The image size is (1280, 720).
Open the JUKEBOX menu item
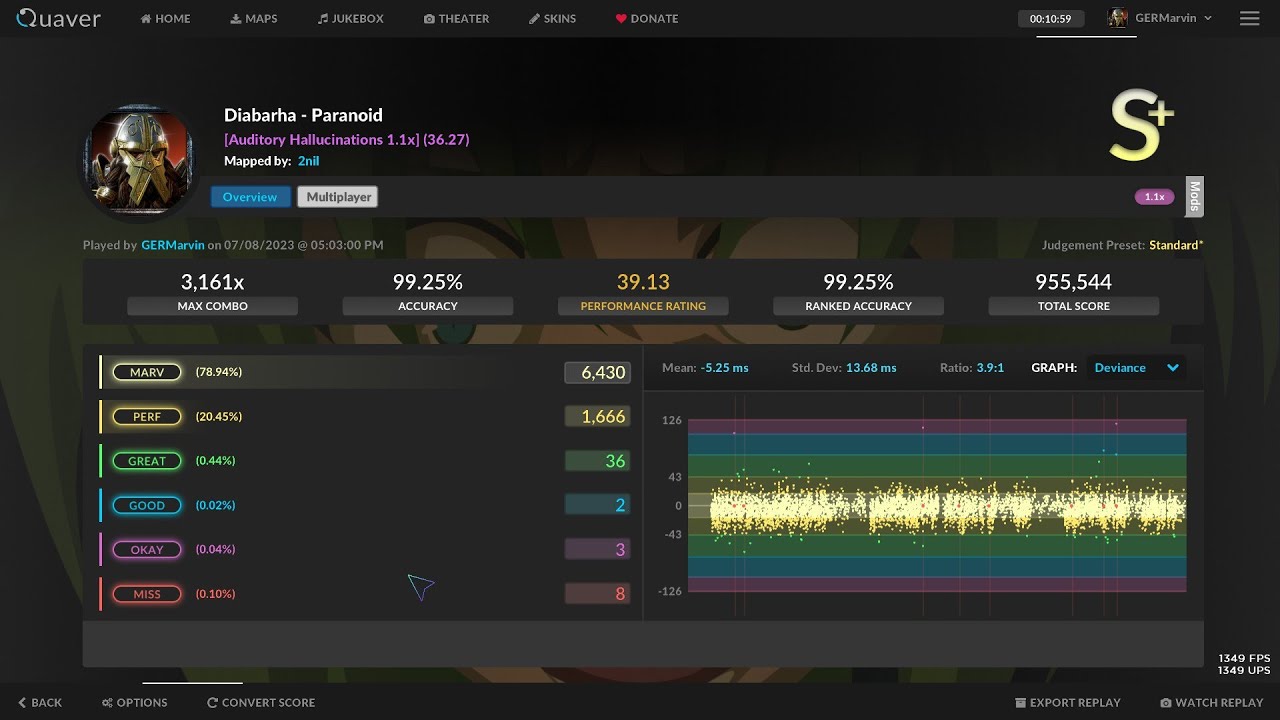click(351, 18)
